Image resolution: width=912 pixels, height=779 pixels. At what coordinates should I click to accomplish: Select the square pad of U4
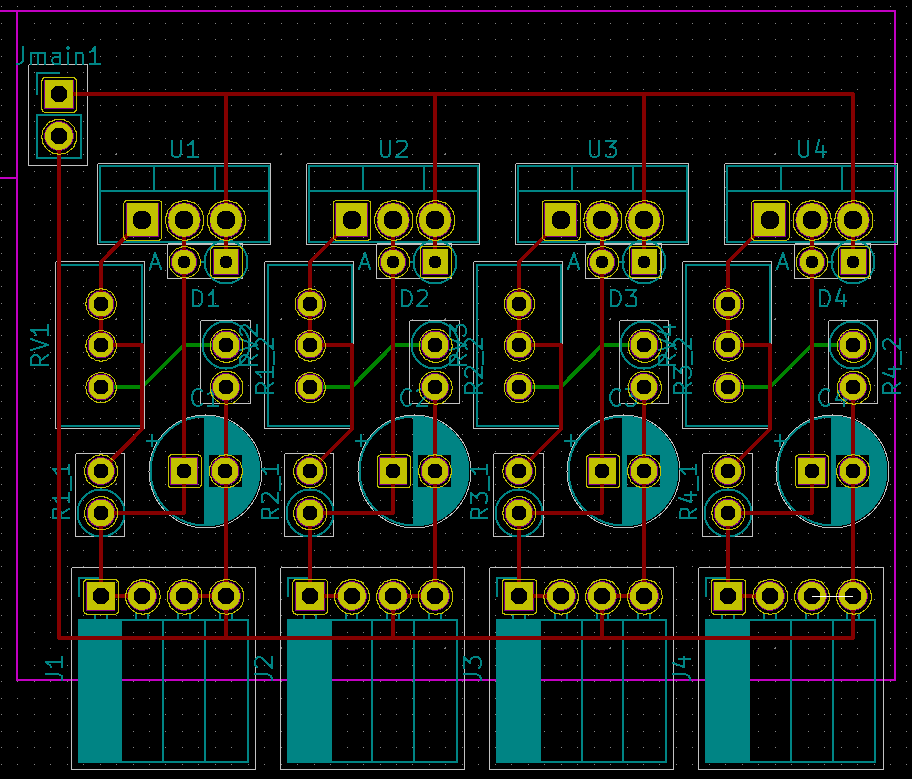coord(770,220)
